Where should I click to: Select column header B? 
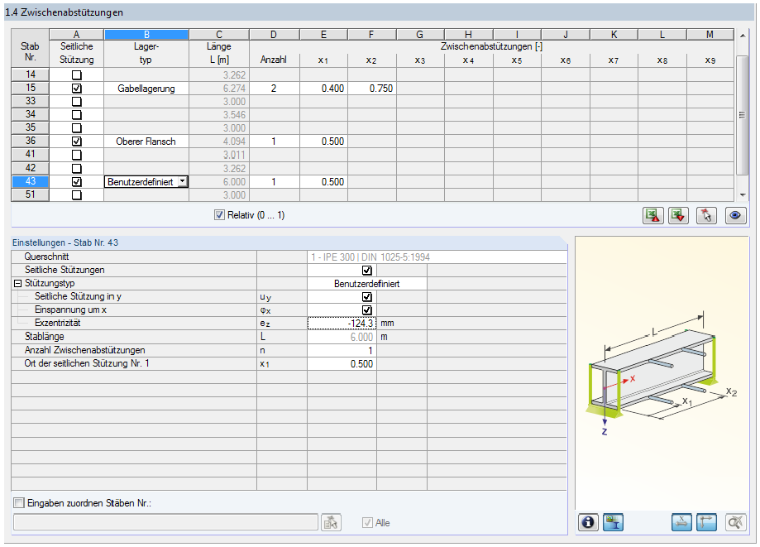click(x=146, y=34)
